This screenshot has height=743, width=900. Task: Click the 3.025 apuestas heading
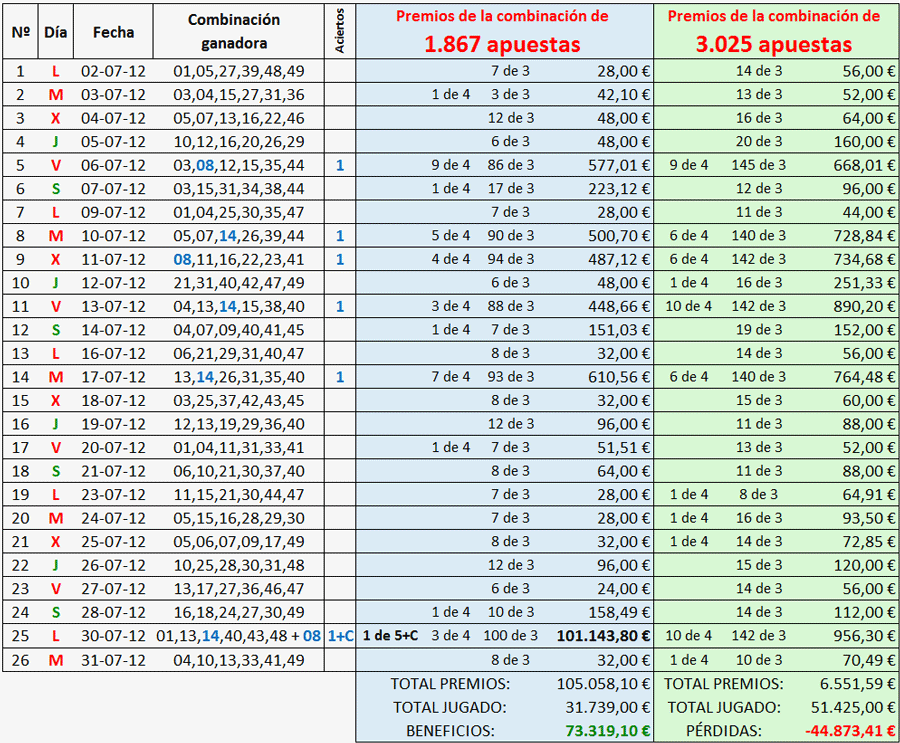775,45
